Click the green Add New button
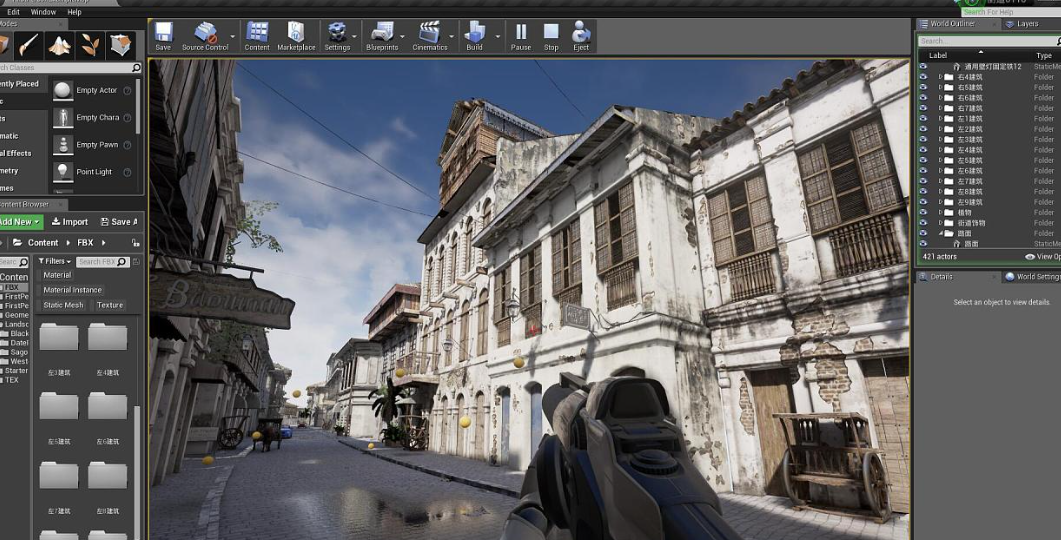This screenshot has height=540, width=1061. (x=20, y=222)
